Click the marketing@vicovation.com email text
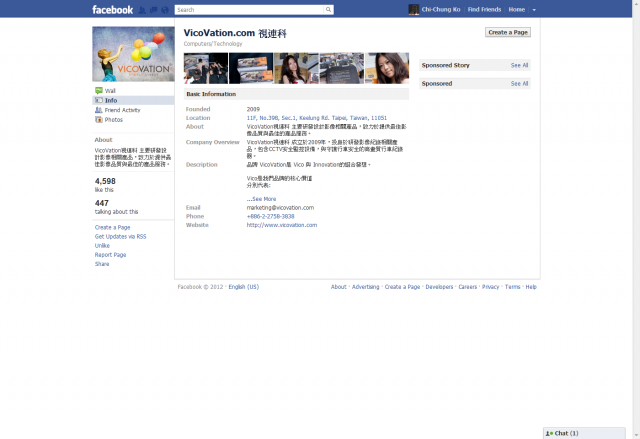The width and height of the screenshot is (640, 439). click(280, 208)
